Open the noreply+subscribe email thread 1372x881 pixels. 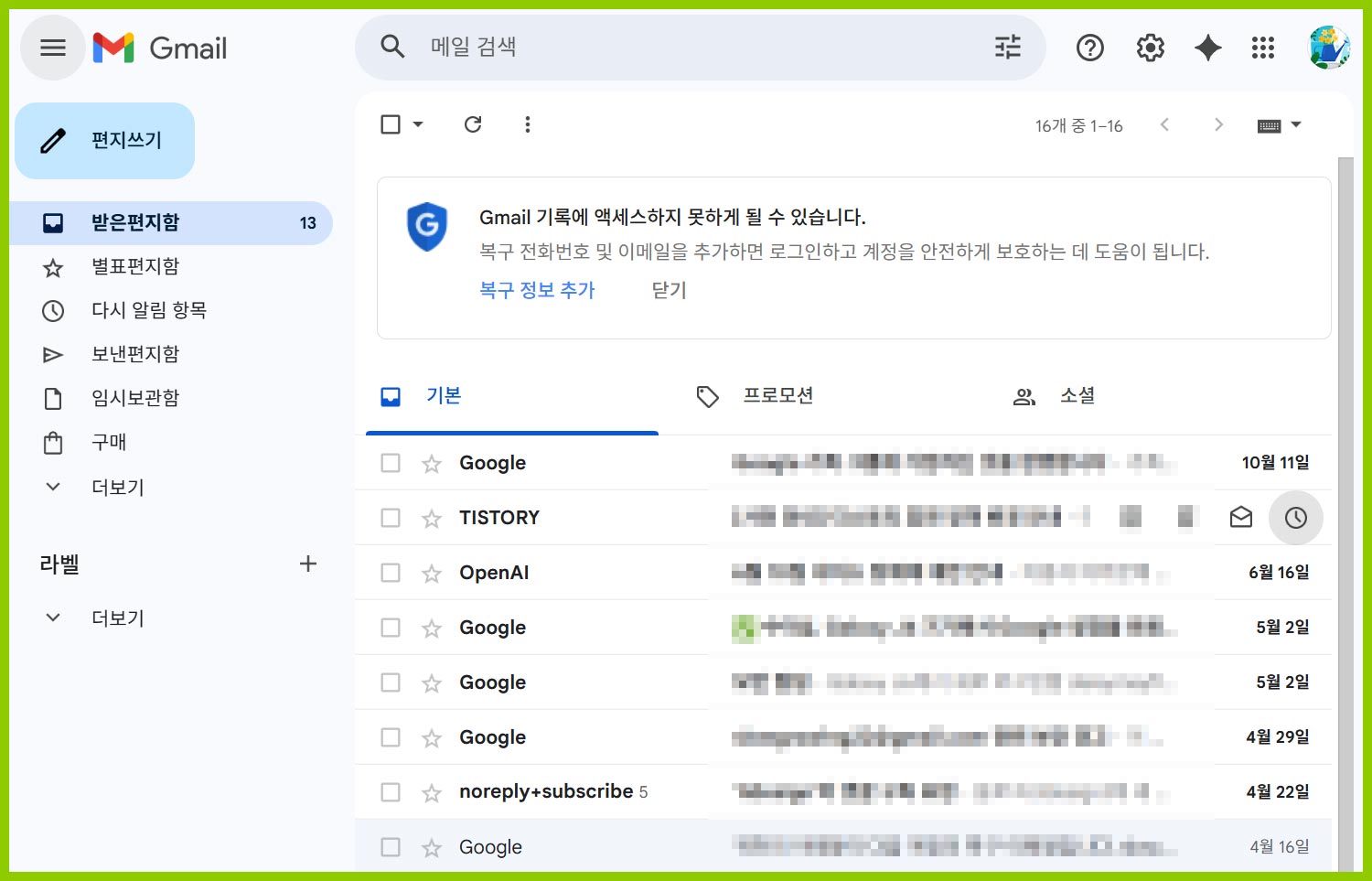click(843, 792)
